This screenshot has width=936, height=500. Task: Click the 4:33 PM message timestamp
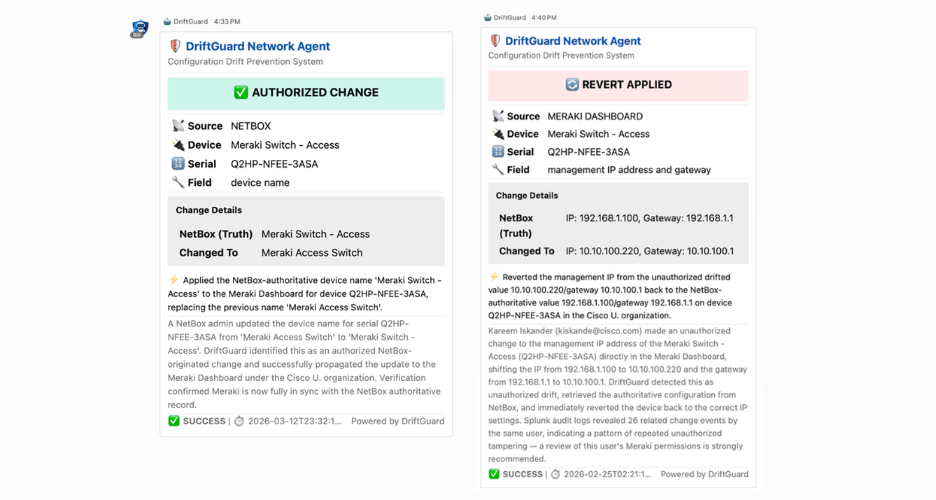coord(227,21)
